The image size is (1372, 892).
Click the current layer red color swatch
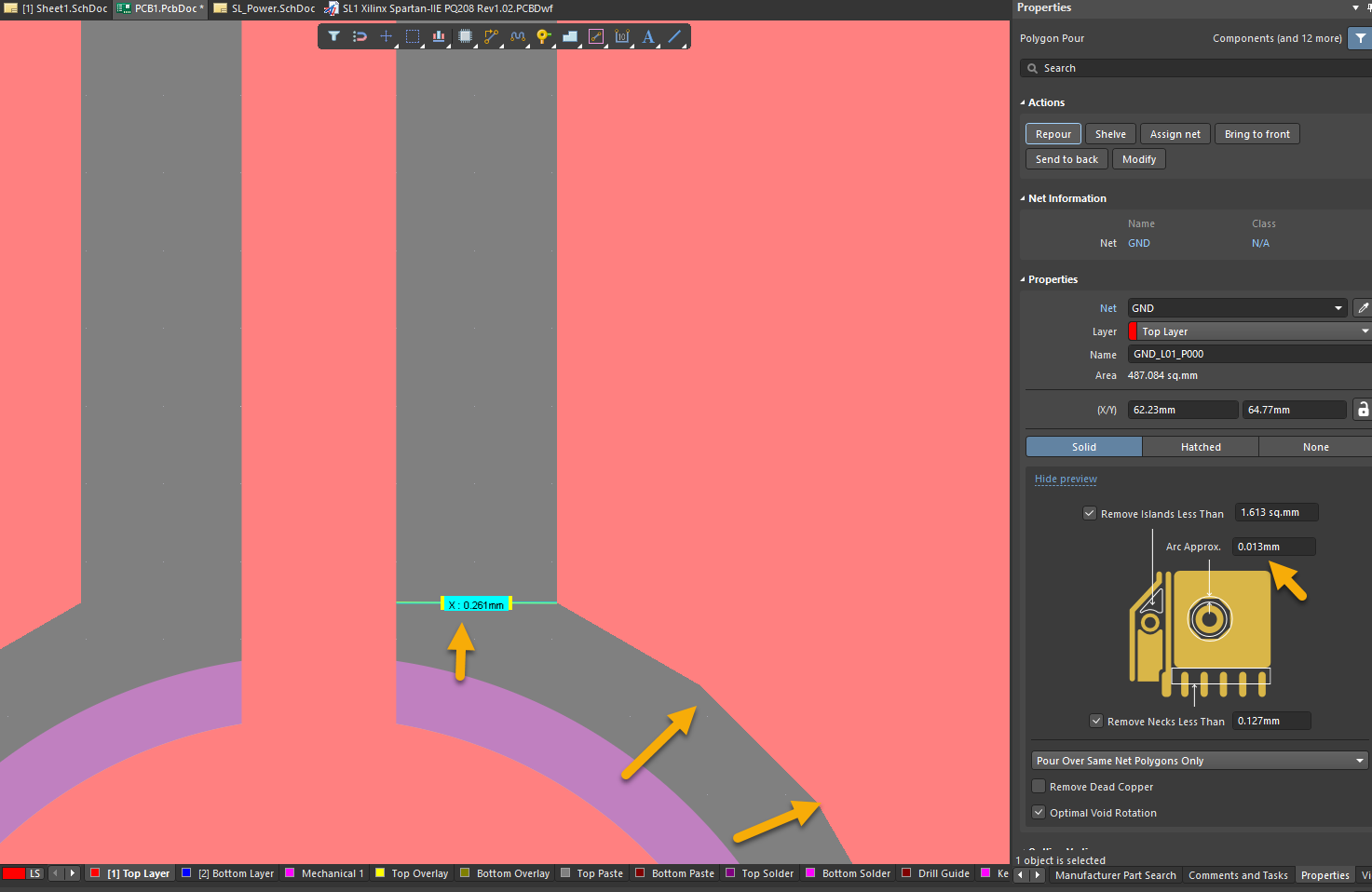[14, 873]
